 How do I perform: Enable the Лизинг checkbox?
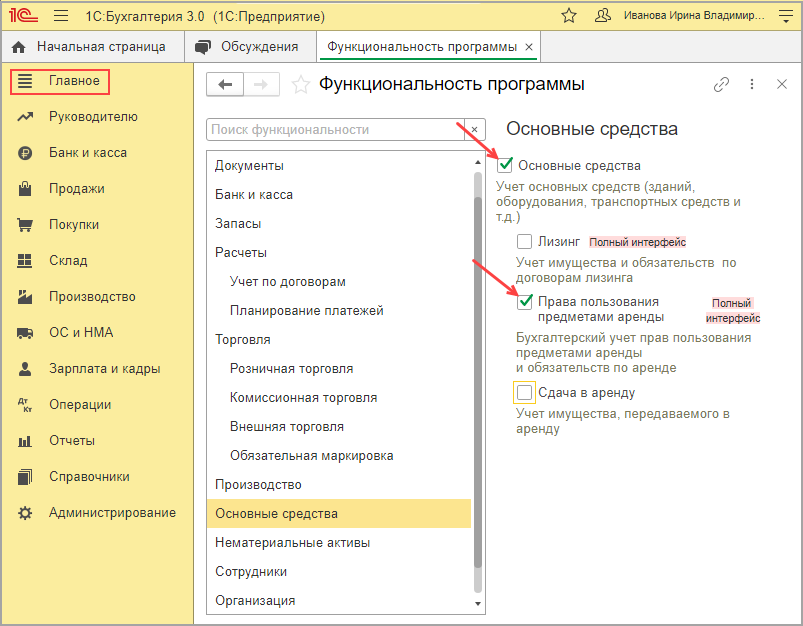click(x=524, y=241)
